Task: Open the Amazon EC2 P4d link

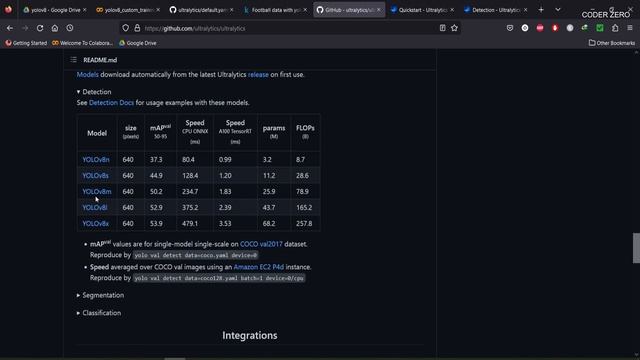Action: click(x=259, y=267)
